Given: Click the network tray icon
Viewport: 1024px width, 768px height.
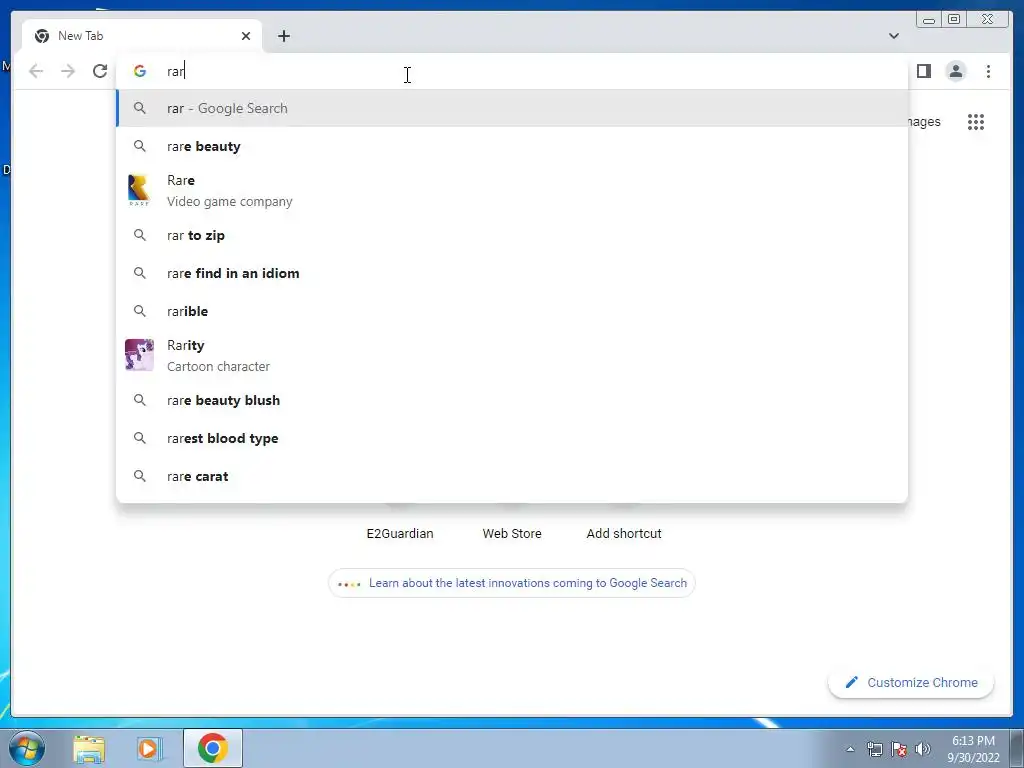Looking at the screenshot, I should pos(874,750).
